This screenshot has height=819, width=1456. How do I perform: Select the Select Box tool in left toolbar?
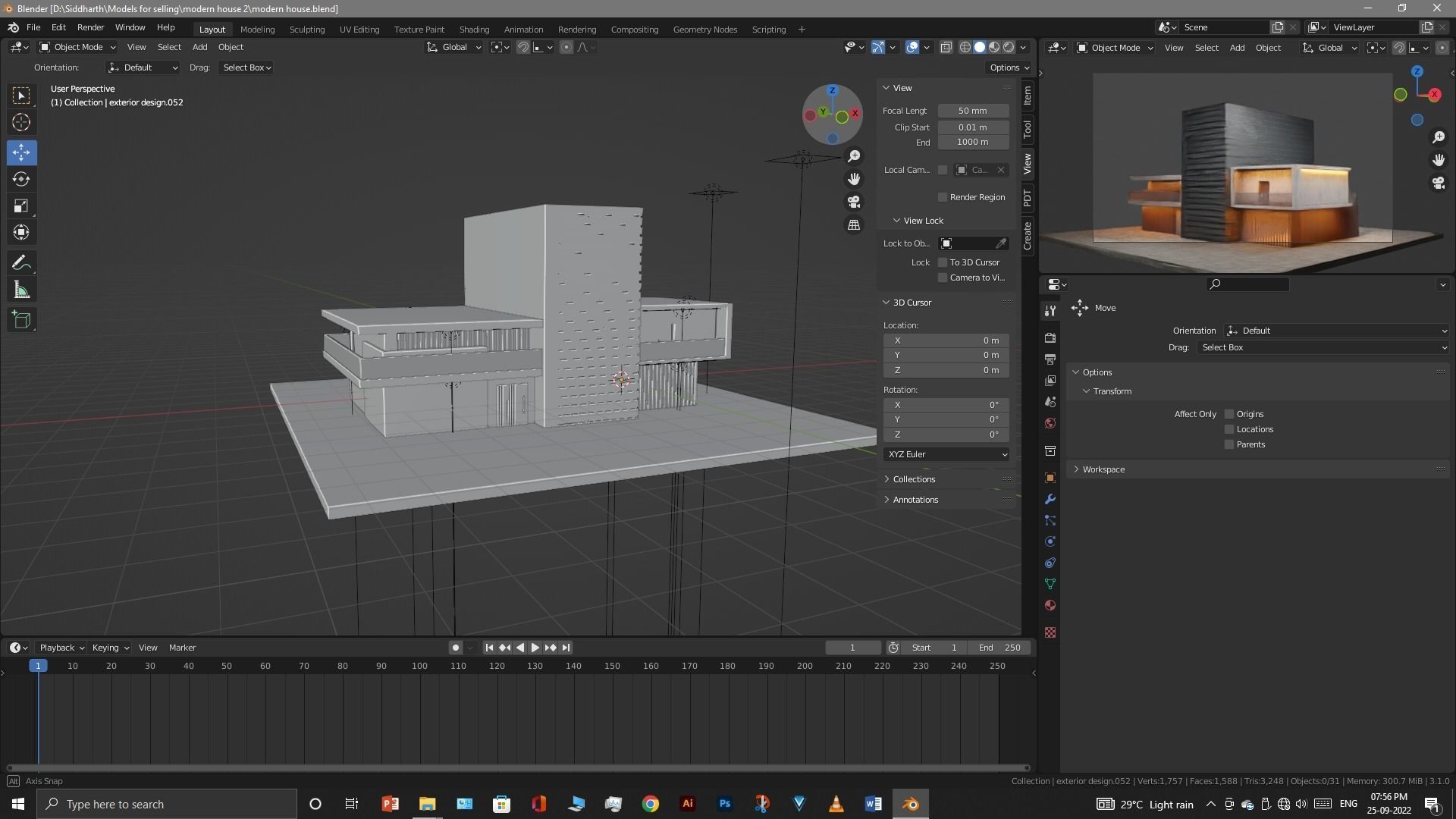pyautogui.click(x=21, y=96)
